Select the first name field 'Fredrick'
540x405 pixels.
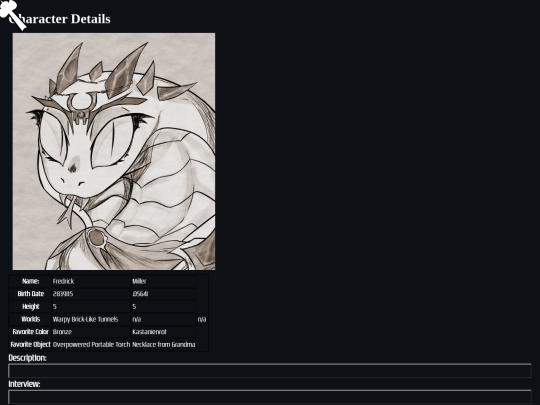(91, 281)
